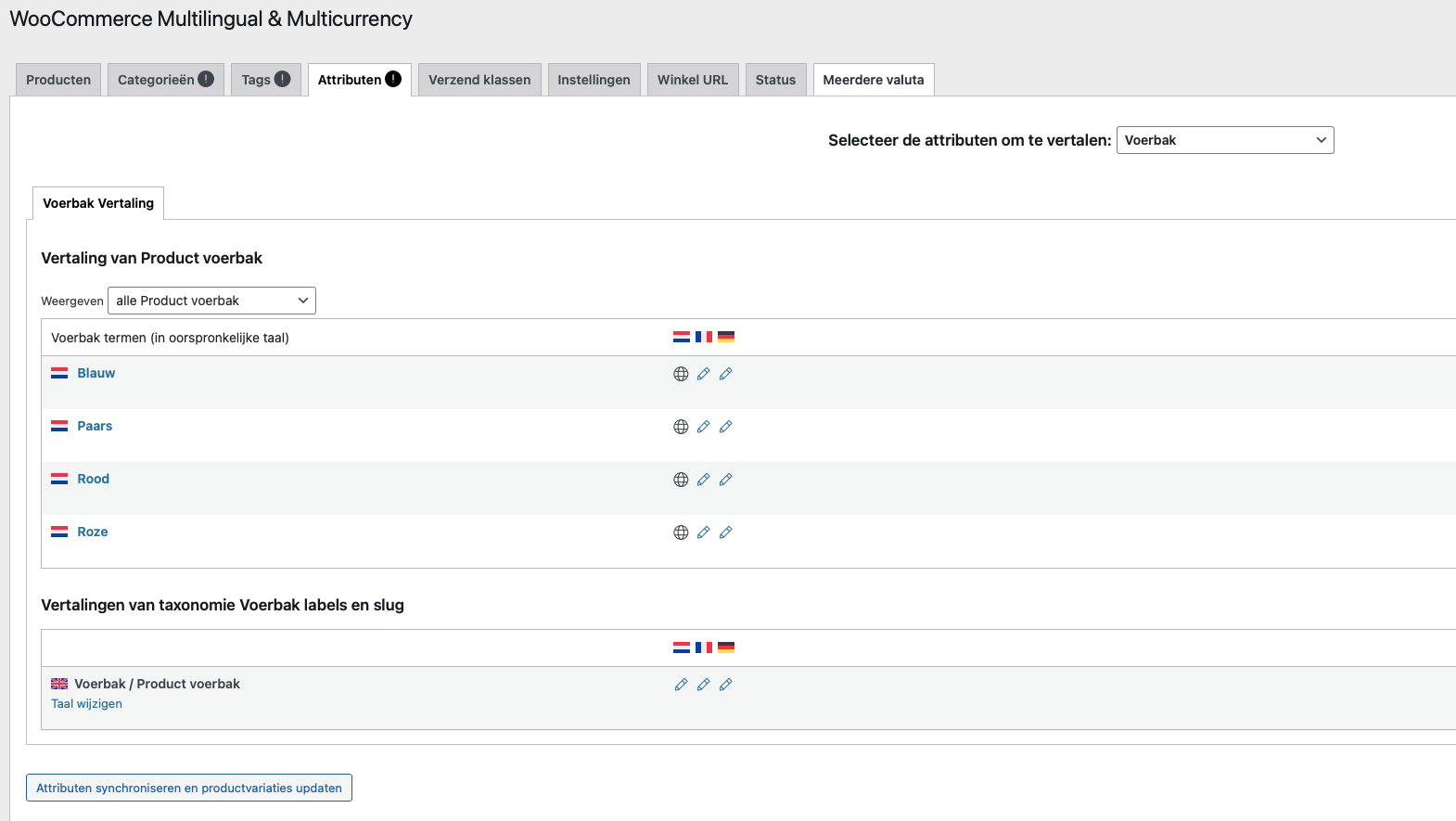This screenshot has width=1456, height=821.
Task: Click 'Voerbak / Product voerbak' text
Action: 157,684
